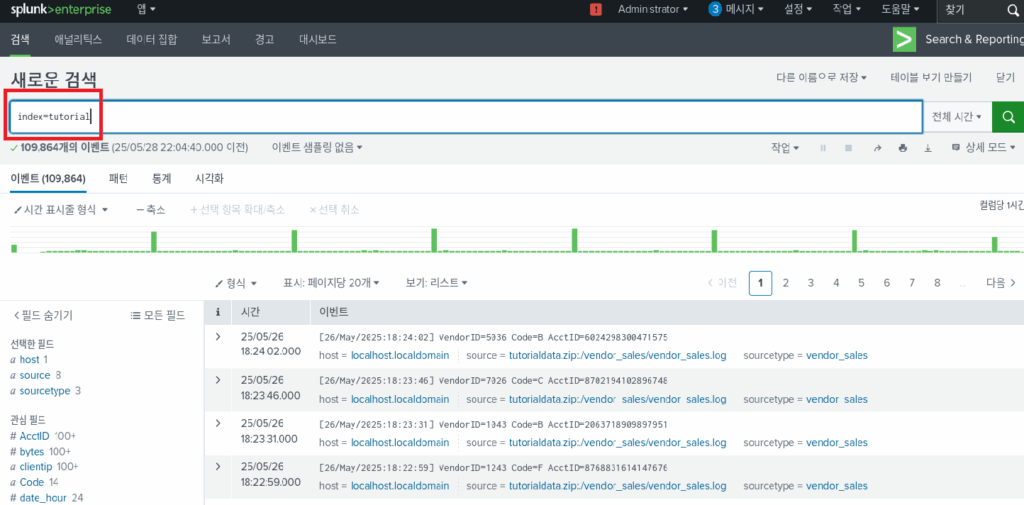Click the blue messages count badge

point(716,9)
